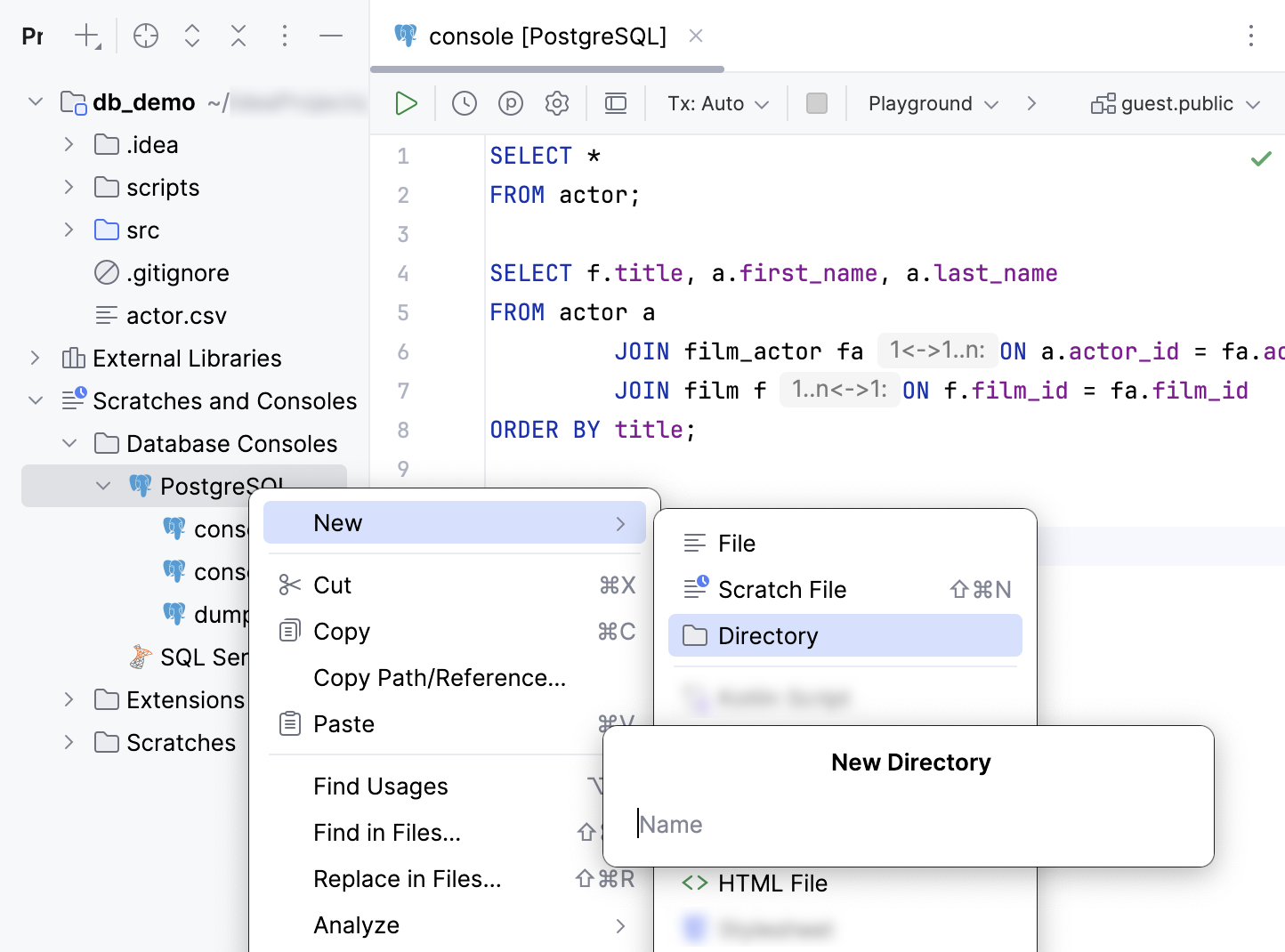
Task: Select Scratch File from the New submenu
Action: 782,589
